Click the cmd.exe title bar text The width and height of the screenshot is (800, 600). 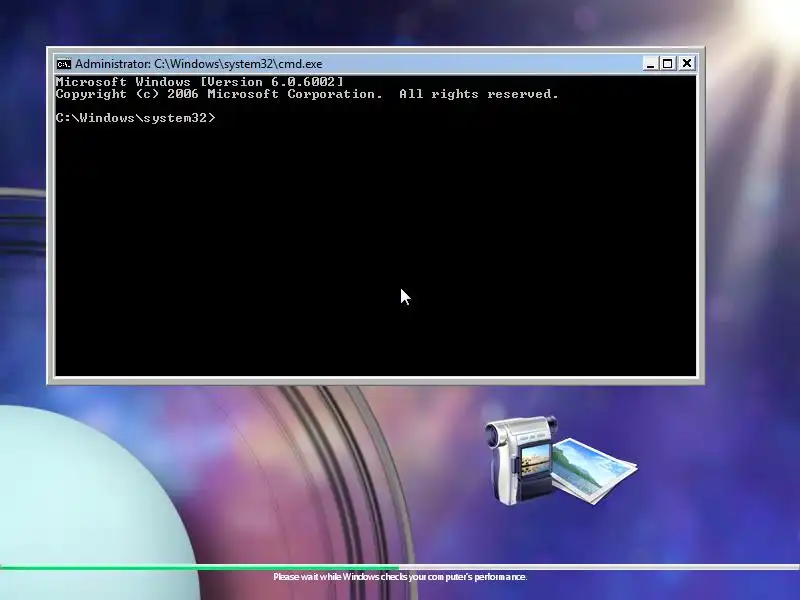click(x=198, y=64)
